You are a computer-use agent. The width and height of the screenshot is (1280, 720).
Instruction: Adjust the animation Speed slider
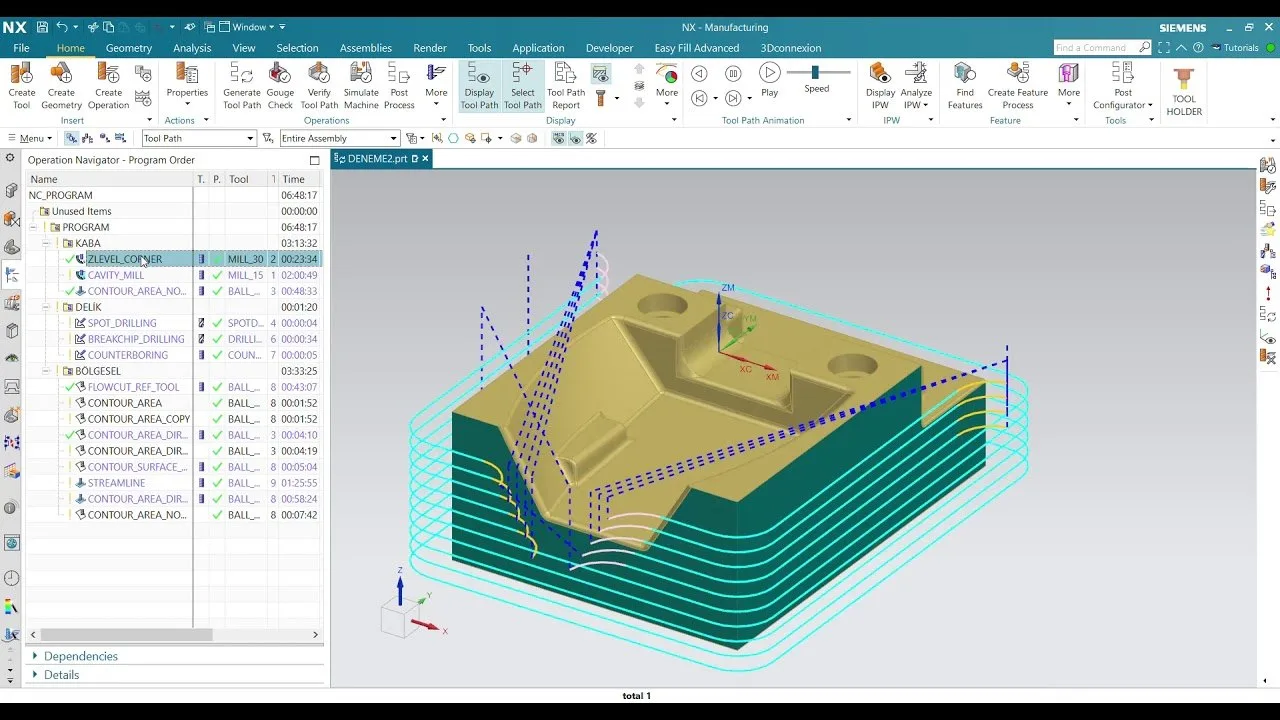[x=816, y=72]
